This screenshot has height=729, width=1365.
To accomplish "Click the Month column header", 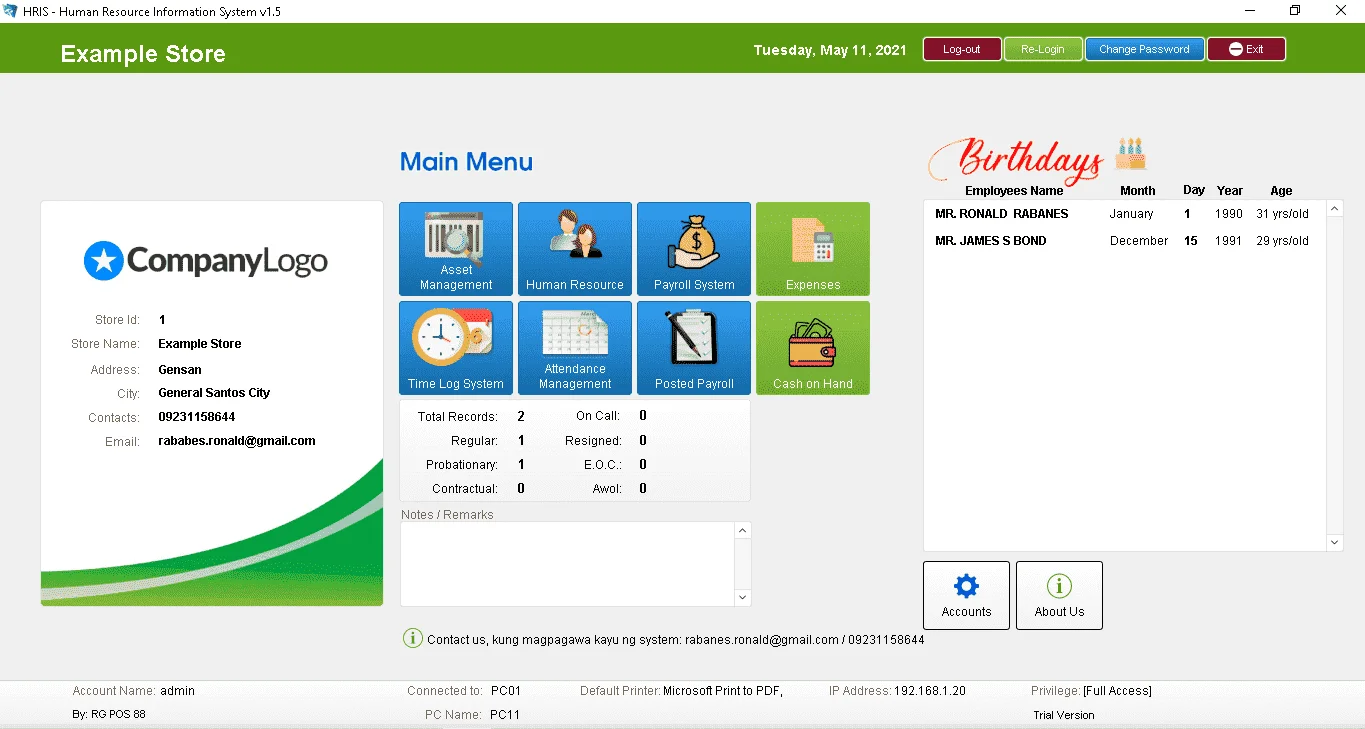I will click(1138, 191).
